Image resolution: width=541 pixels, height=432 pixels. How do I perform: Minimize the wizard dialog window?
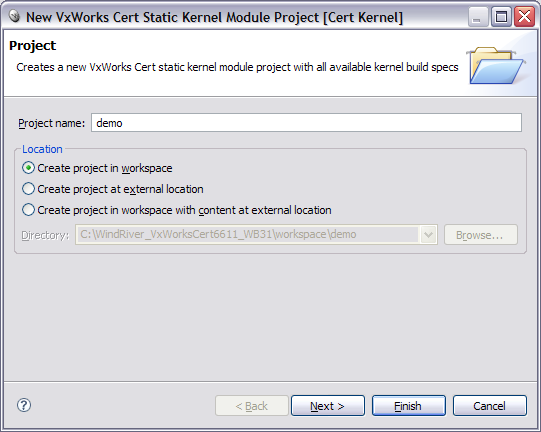[478, 17]
